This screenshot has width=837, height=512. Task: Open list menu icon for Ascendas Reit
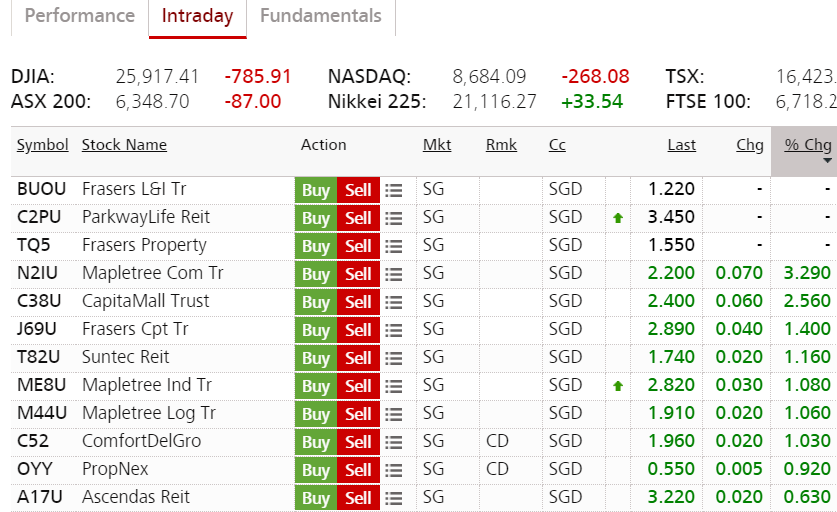point(394,498)
